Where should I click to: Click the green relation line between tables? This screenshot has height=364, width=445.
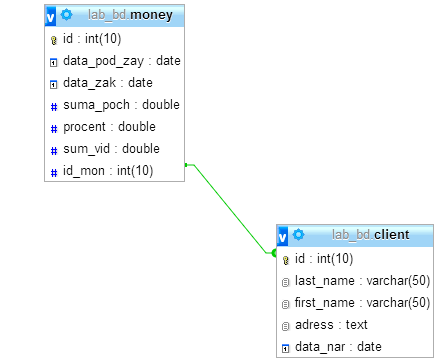click(x=230, y=209)
